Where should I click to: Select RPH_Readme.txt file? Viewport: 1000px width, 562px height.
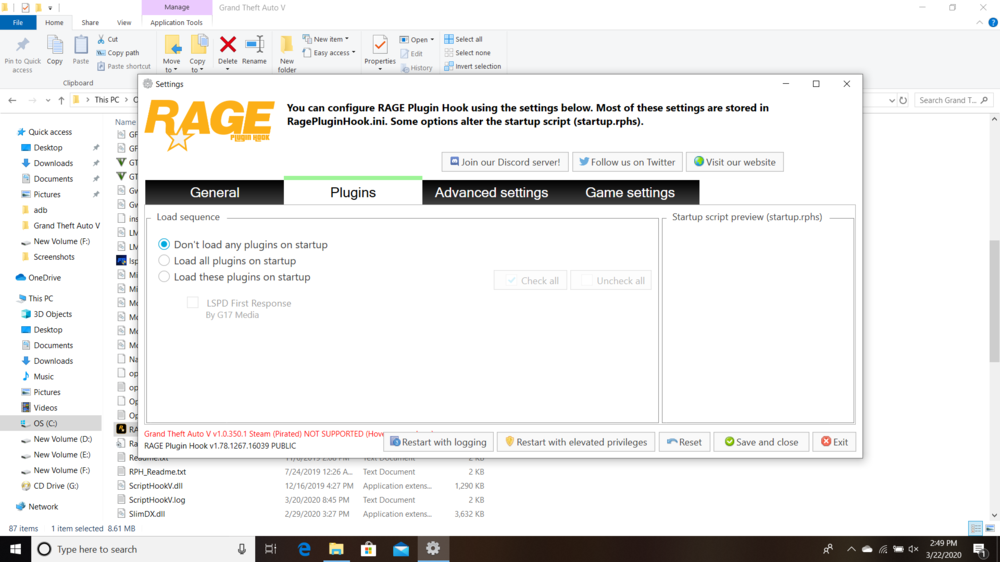click(x=157, y=471)
